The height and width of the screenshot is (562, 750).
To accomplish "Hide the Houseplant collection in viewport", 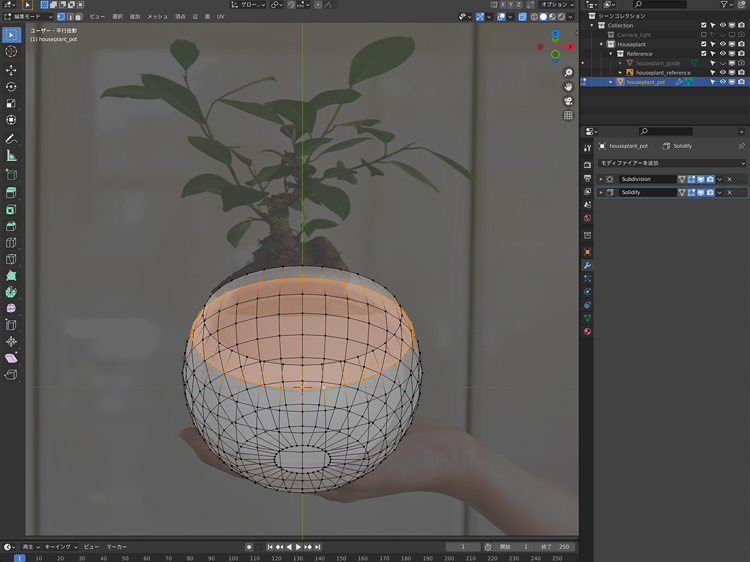I will coord(722,44).
